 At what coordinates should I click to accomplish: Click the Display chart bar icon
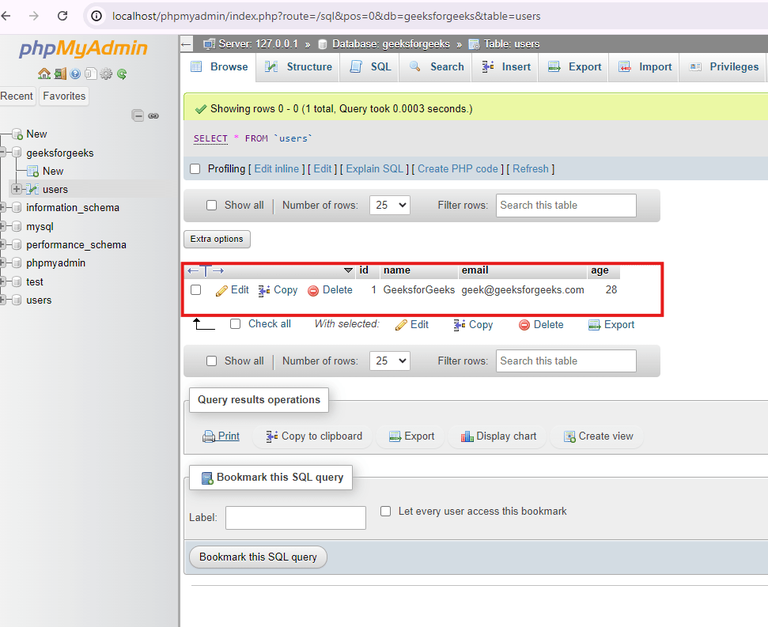[467, 436]
